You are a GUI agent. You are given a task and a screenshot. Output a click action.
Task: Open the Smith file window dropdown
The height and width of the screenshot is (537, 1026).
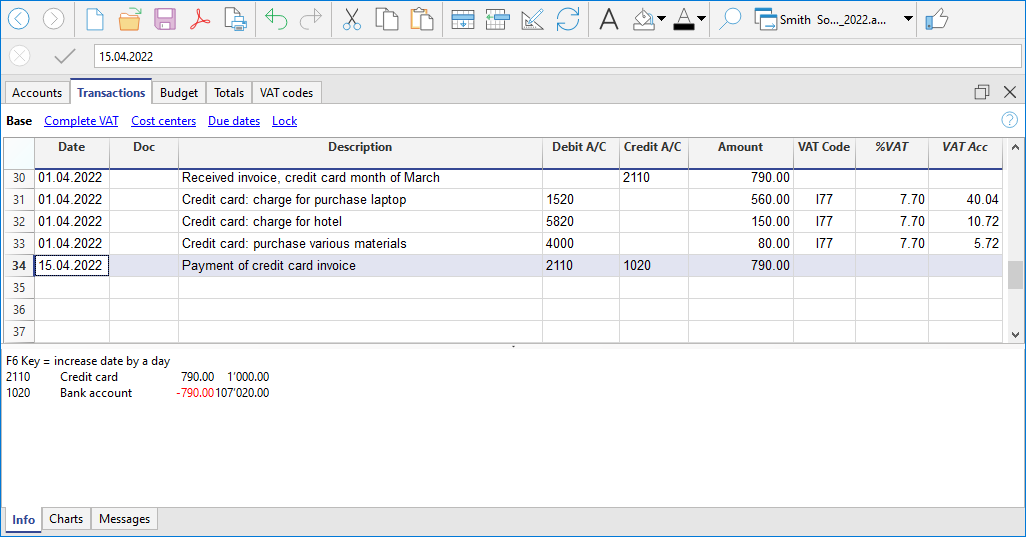coord(908,19)
